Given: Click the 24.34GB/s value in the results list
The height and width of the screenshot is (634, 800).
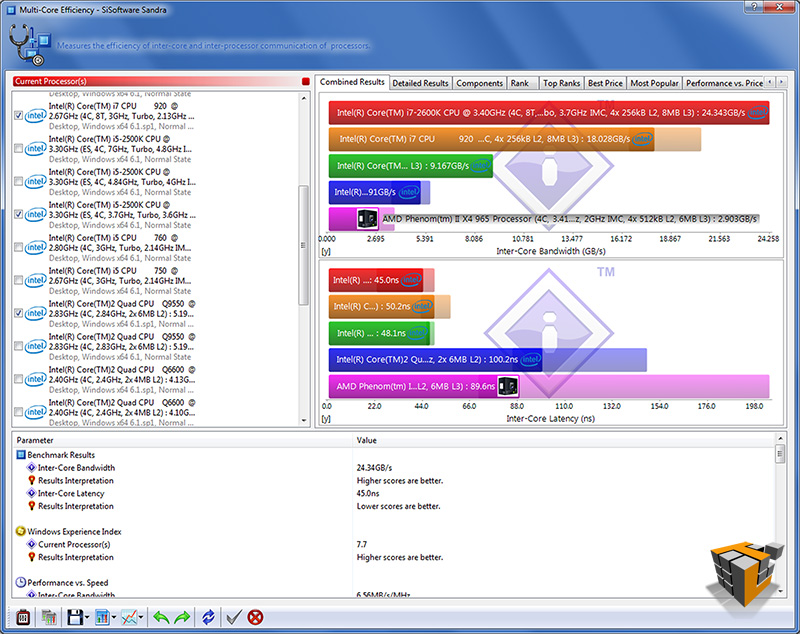Looking at the screenshot, I should 374,468.
